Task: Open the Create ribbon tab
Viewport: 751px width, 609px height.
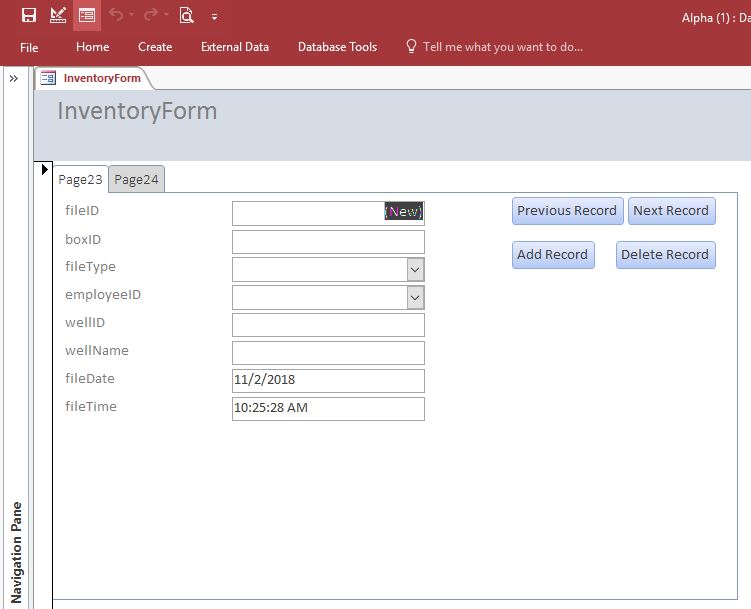Action: coord(155,47)
